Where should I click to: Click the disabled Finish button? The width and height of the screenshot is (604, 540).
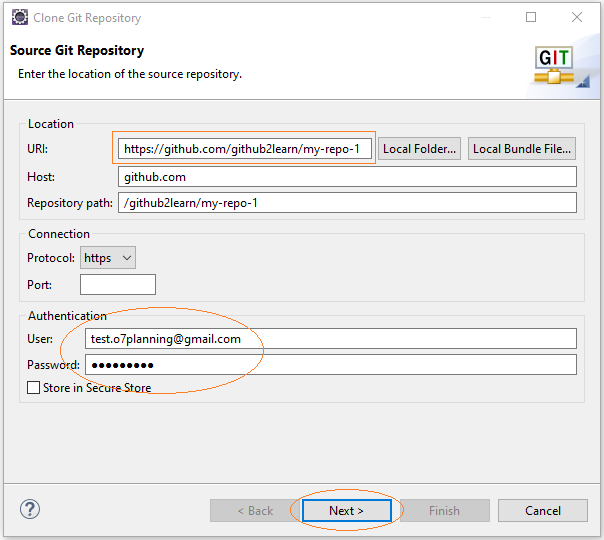point(445,511)
